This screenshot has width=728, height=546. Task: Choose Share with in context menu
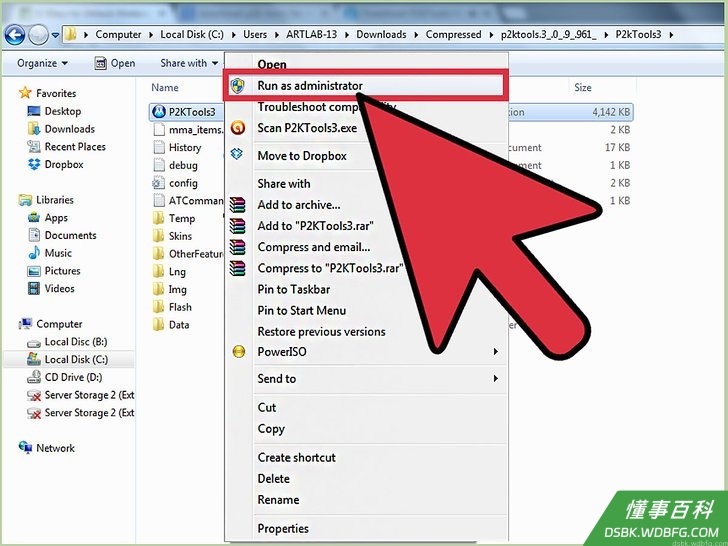click(x=284, y=183)
